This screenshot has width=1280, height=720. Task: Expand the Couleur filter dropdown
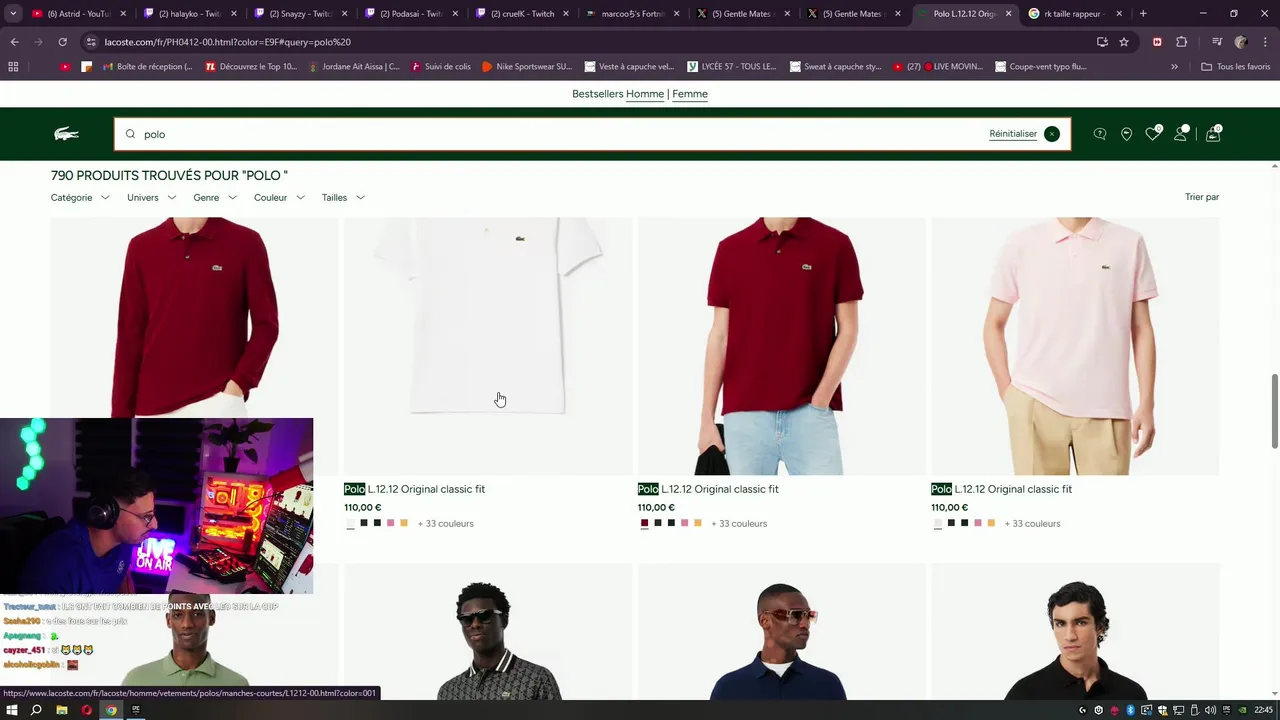279,198
